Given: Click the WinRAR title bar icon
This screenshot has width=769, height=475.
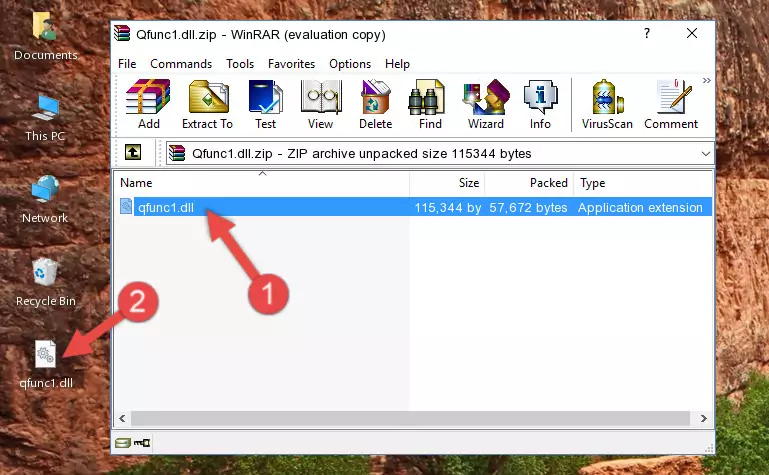Looking at the screenshot, I should tap(122, 33).
